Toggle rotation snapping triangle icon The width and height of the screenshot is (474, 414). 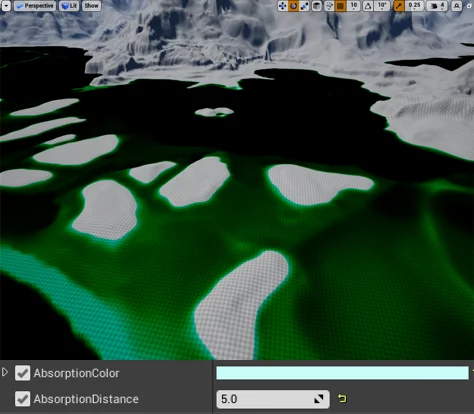368,6
